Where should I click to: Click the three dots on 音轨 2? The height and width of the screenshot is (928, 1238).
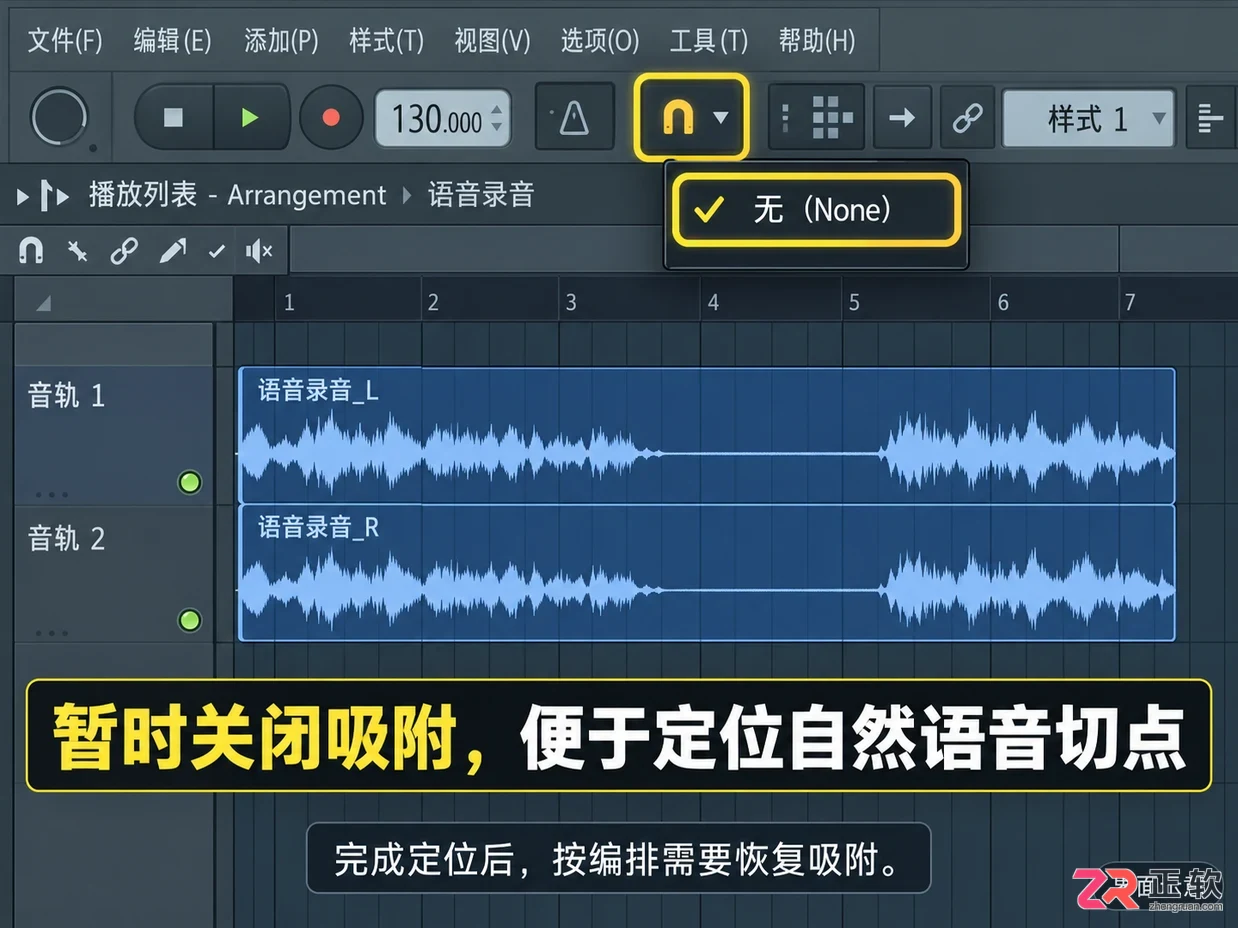pos(51,632)
